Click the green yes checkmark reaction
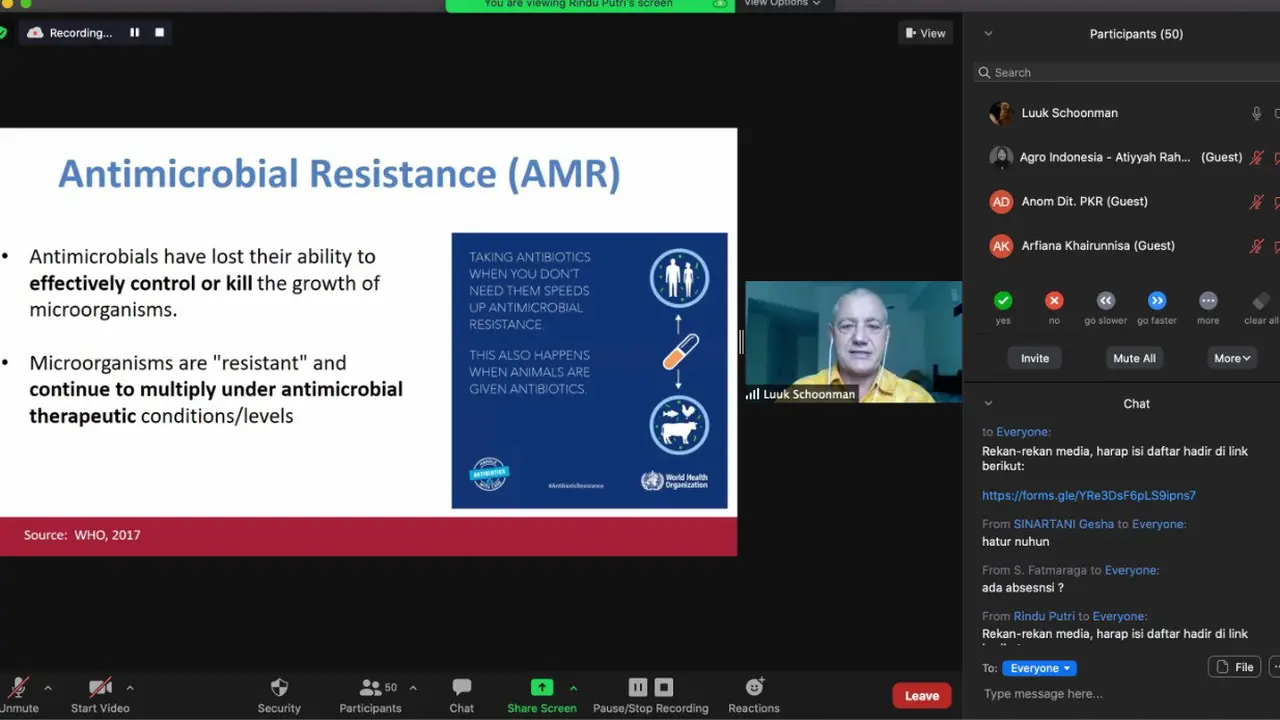 pos(1003,300)
